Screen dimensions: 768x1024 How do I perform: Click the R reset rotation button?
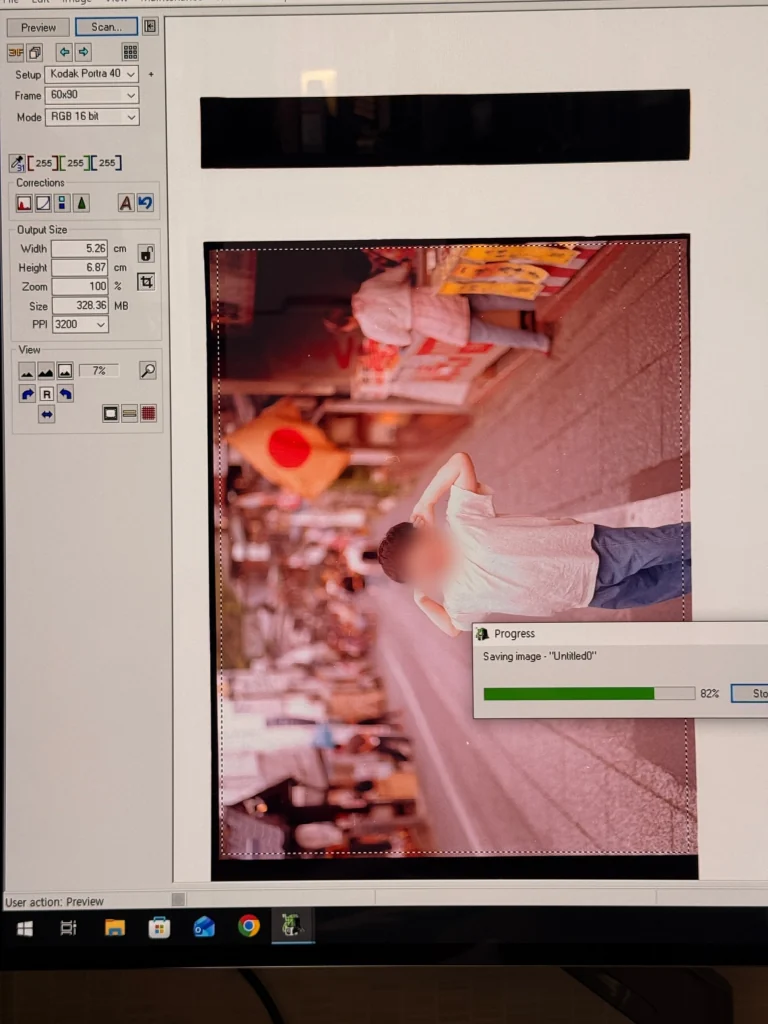click(46, 394)
